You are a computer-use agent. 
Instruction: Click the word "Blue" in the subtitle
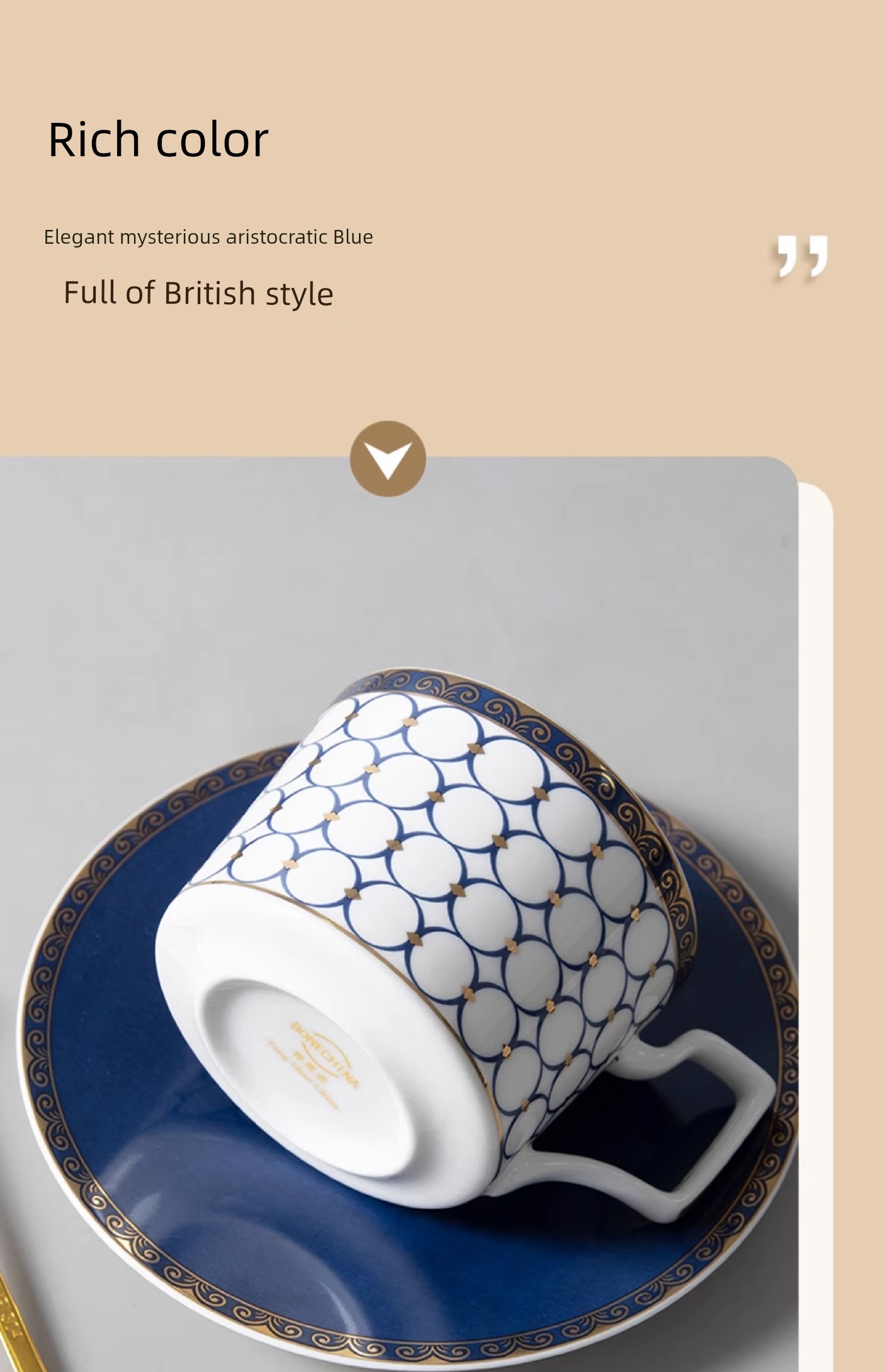pyautogui.click(x=353, y=237)
